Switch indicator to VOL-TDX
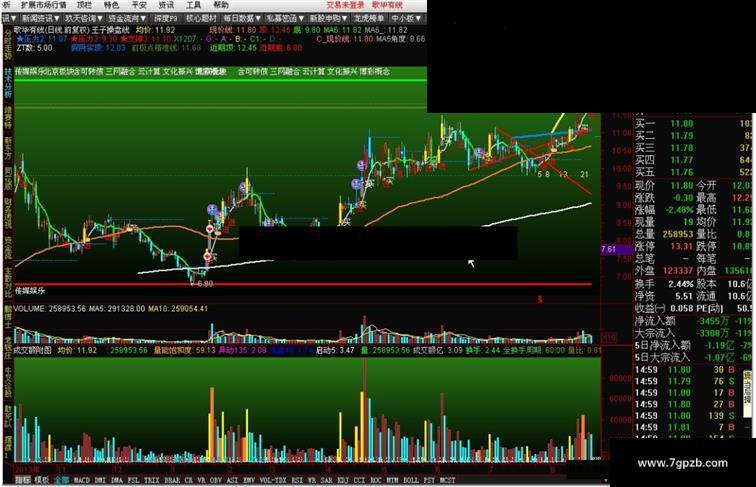Image resolution: width=756 pixels, height=487 pixels. click(273, 480)
